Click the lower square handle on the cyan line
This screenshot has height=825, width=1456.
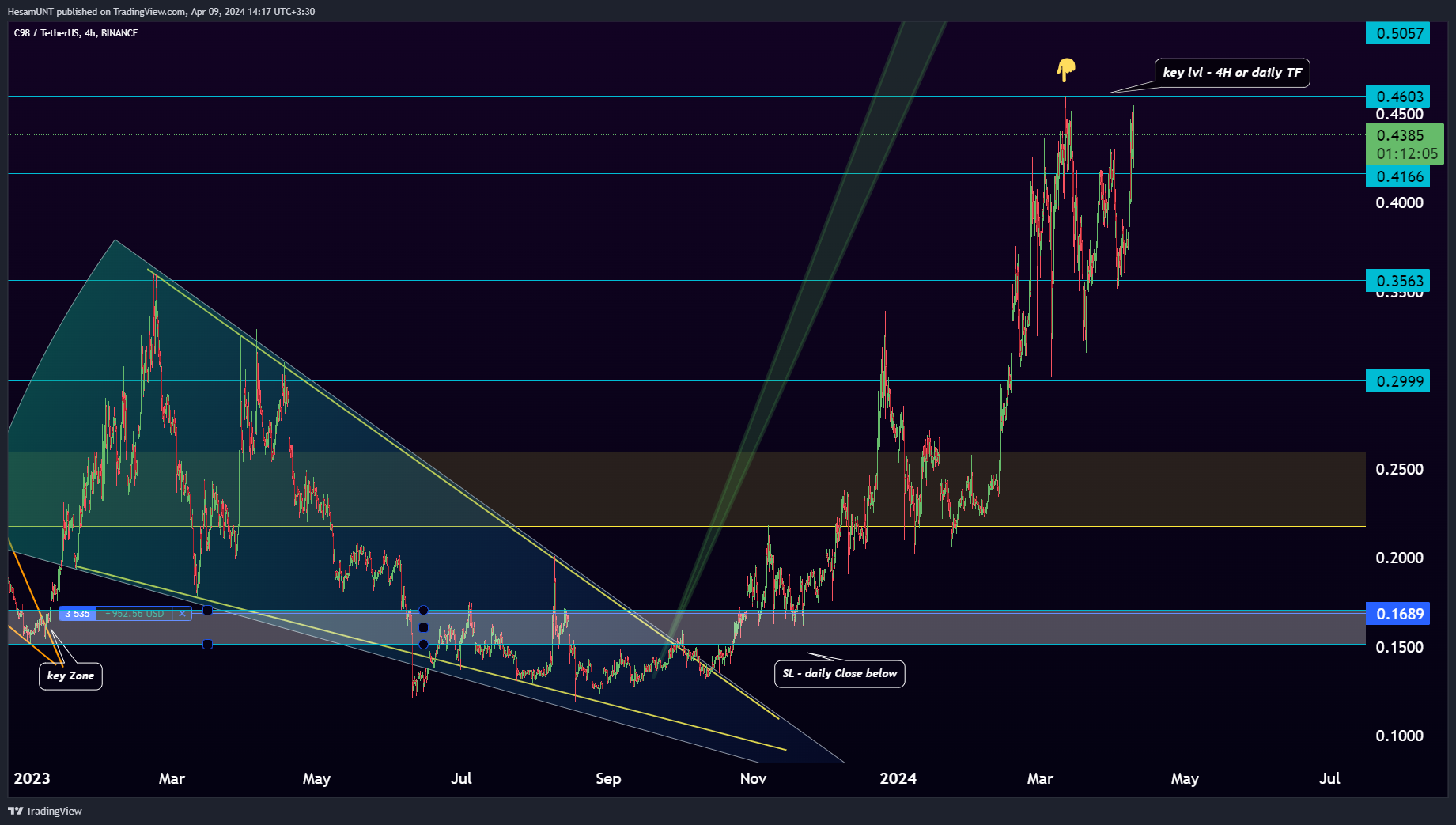coord(208,645)
